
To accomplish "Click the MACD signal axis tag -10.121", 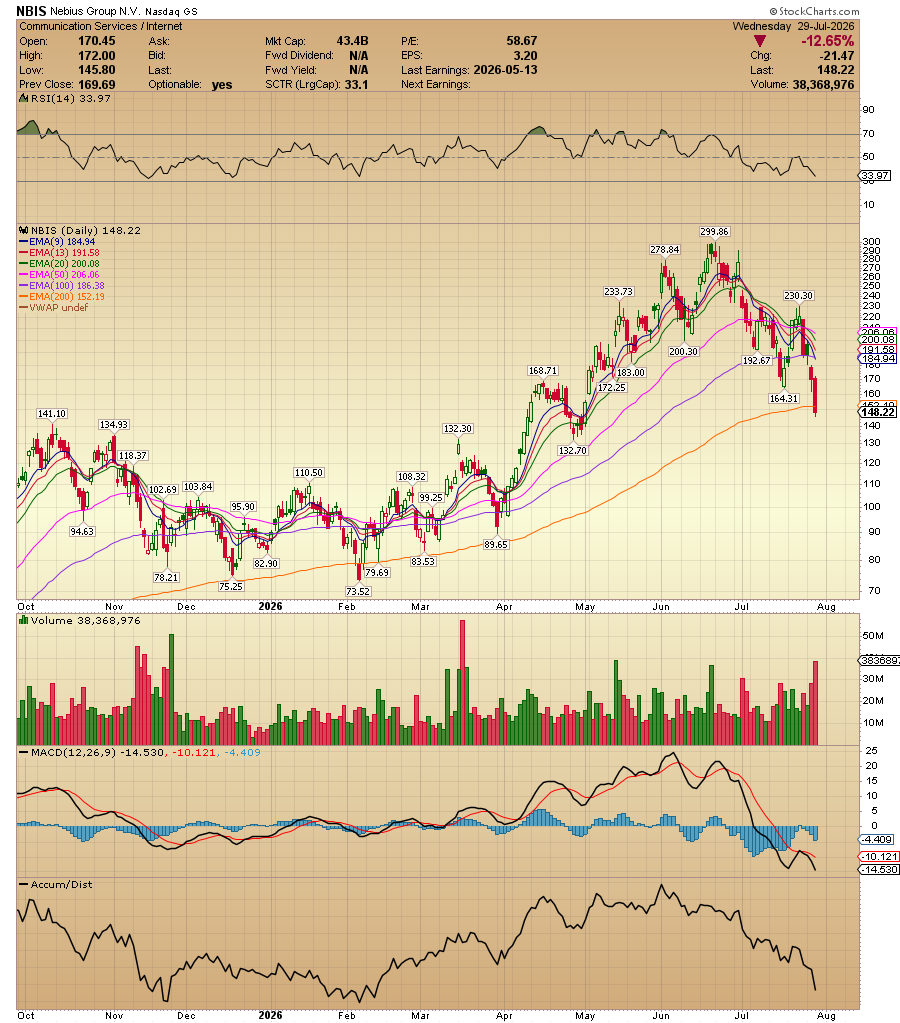I will coord(879,856).
